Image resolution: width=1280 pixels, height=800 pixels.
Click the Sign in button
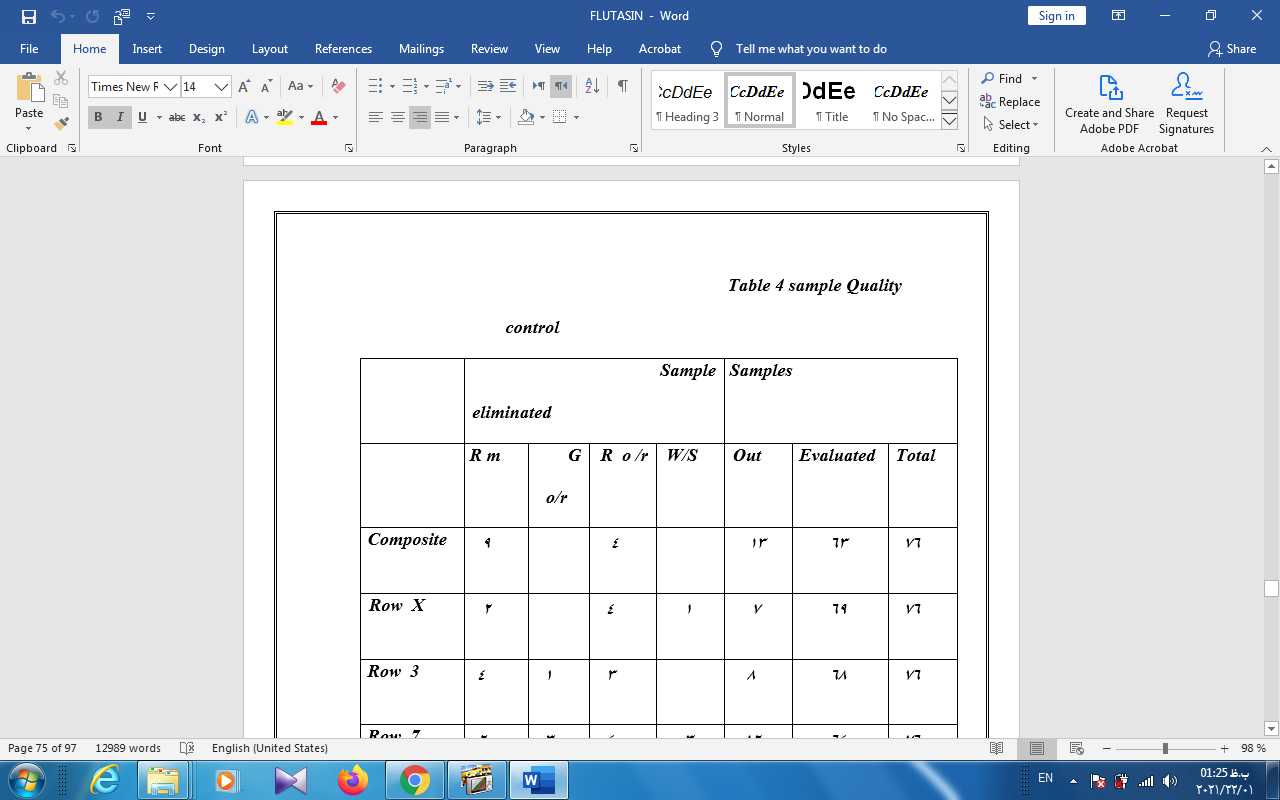click(1056, 16)
